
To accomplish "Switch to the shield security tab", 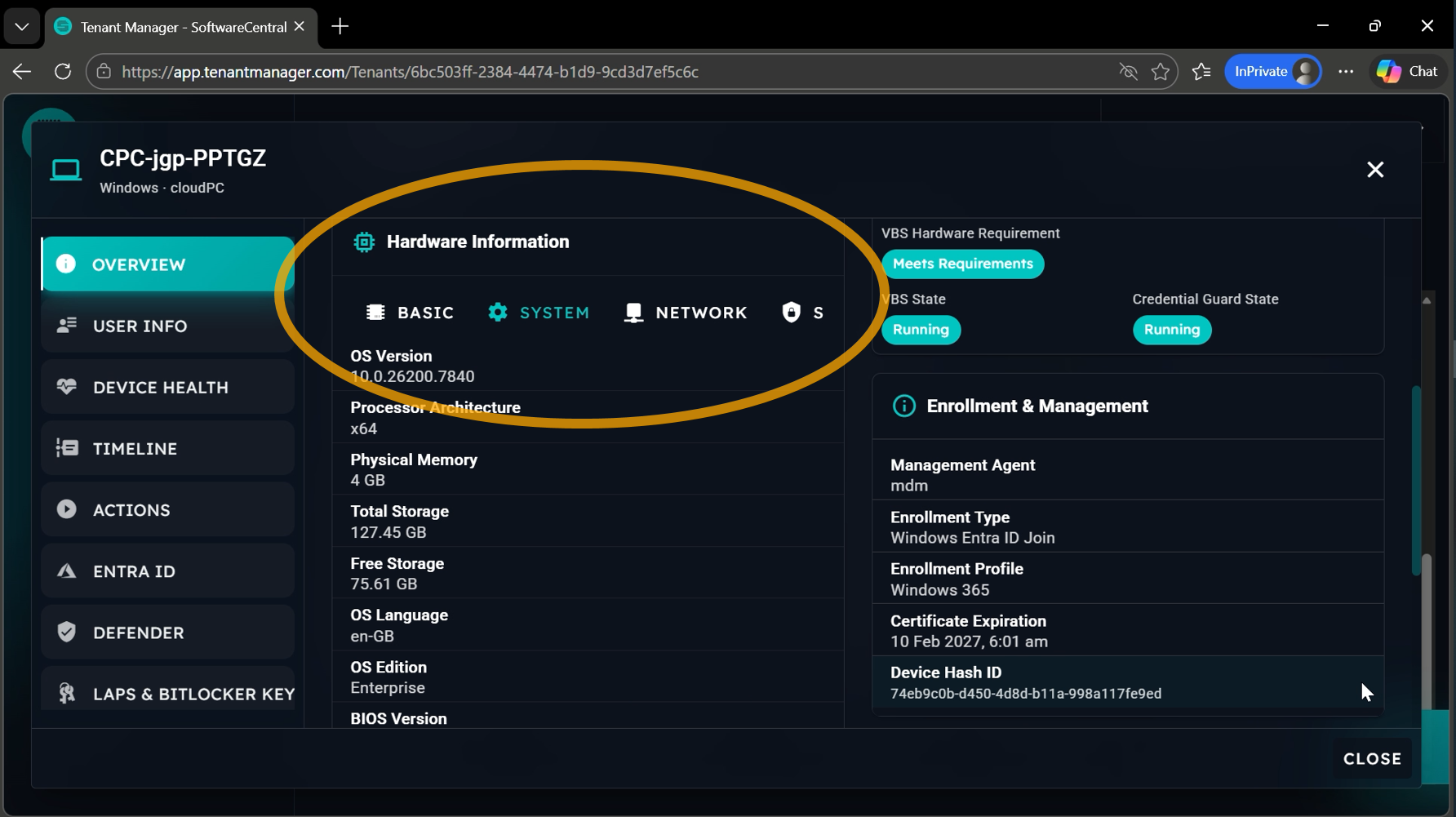I will point(803,313).
